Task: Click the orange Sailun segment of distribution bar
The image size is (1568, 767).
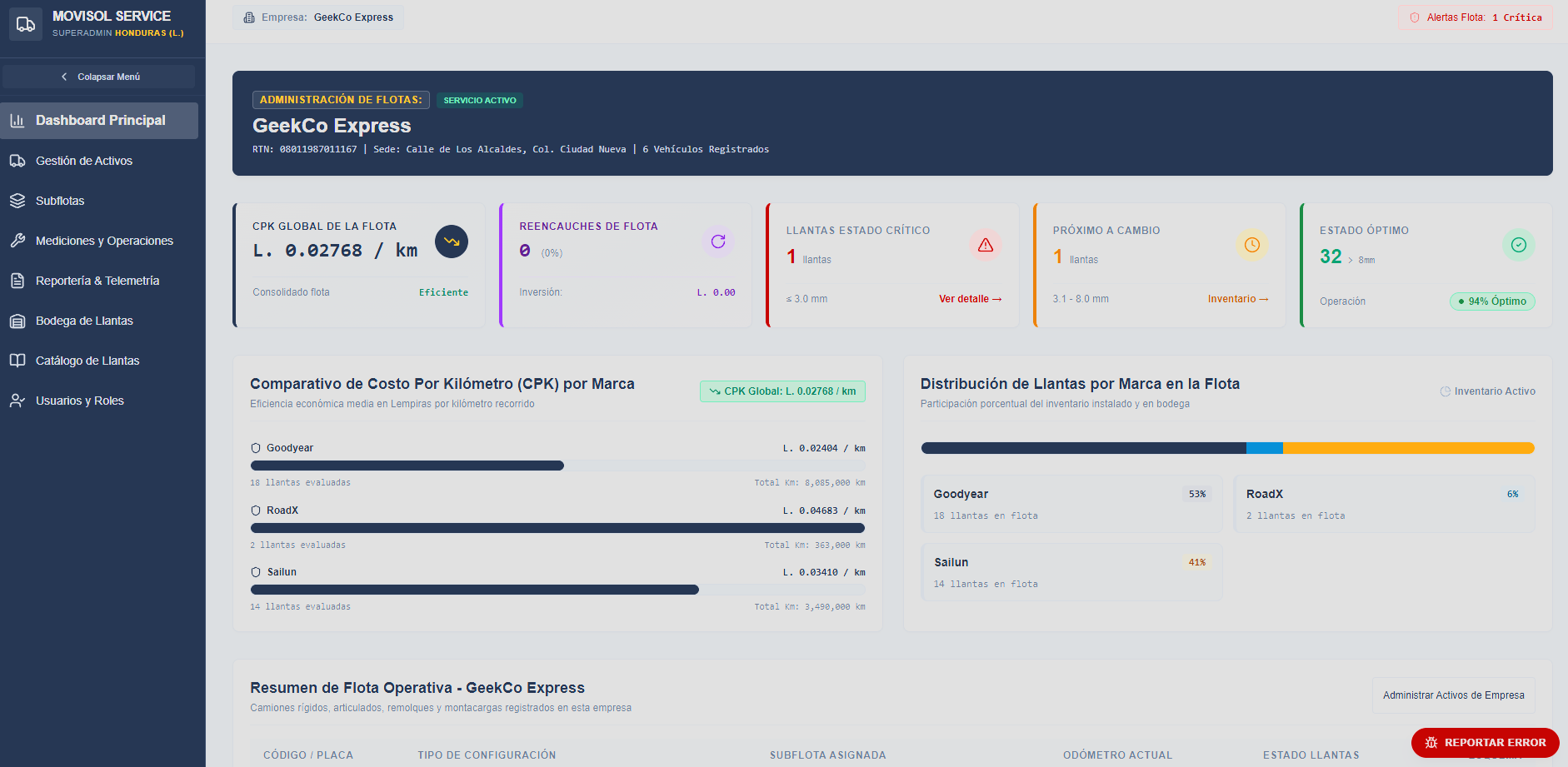Action: tap(1408, 448)
